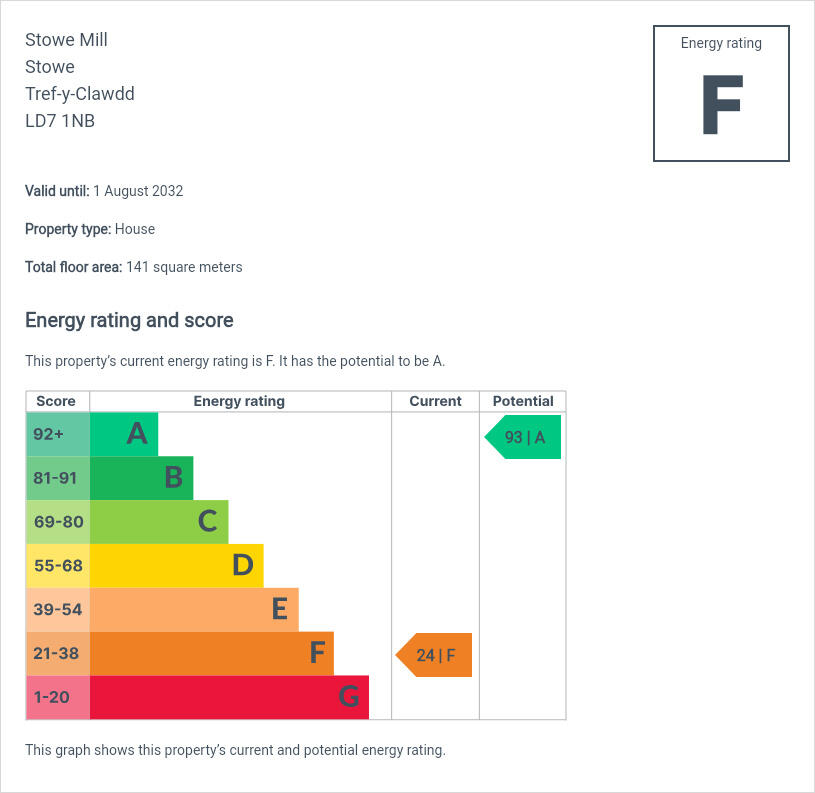Image resolution: width=815 pixels, height=793 pixels.
Task: Click the Energy rating and score heading
Action: coord(129,320)
